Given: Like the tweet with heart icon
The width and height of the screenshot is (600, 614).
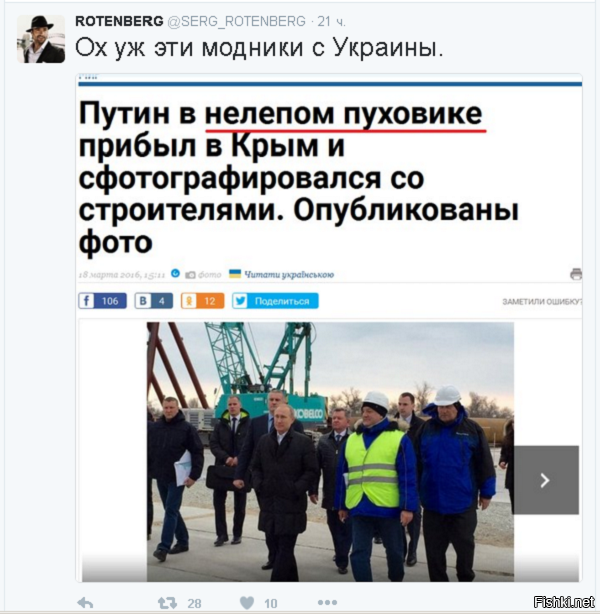Looking at the screenshot, I should pyautogui.click(x=247, y=603).
